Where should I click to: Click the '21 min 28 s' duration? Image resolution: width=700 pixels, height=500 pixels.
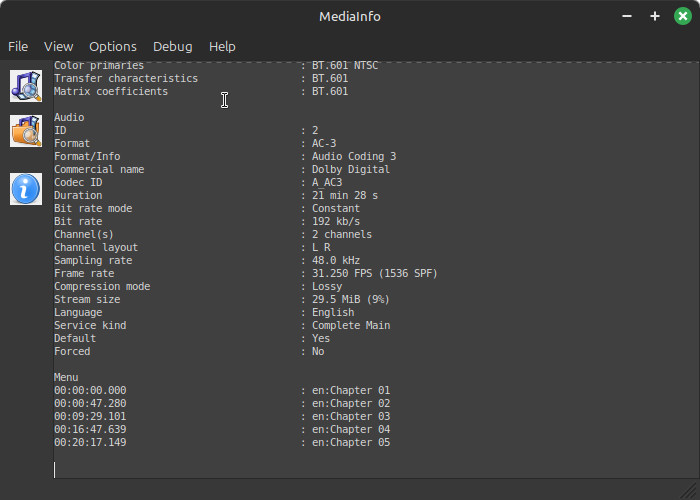345,195
